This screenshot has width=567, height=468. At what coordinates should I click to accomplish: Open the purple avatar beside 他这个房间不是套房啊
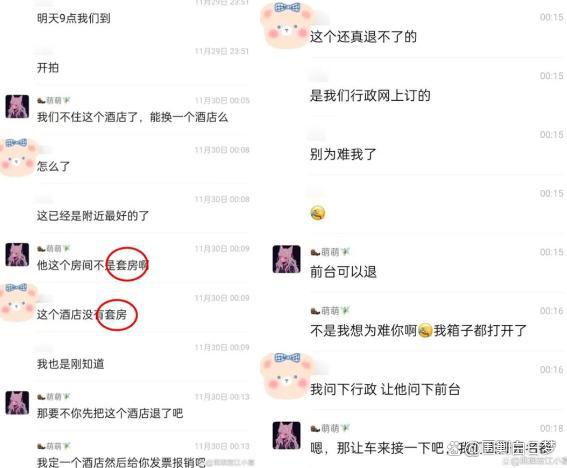click(x=17, y=254)
